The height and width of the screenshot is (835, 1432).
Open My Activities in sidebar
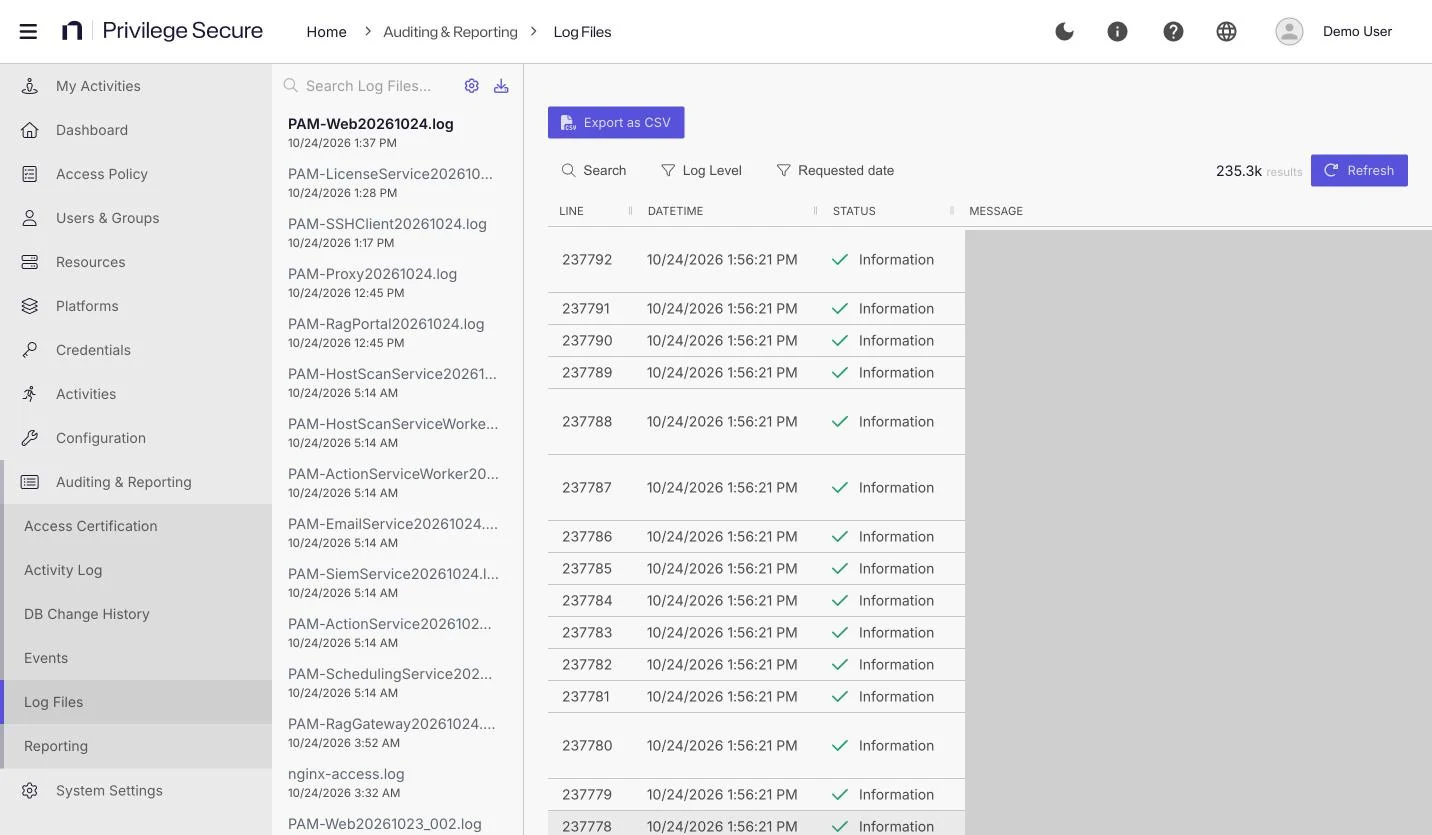click(x=136, y=86)
